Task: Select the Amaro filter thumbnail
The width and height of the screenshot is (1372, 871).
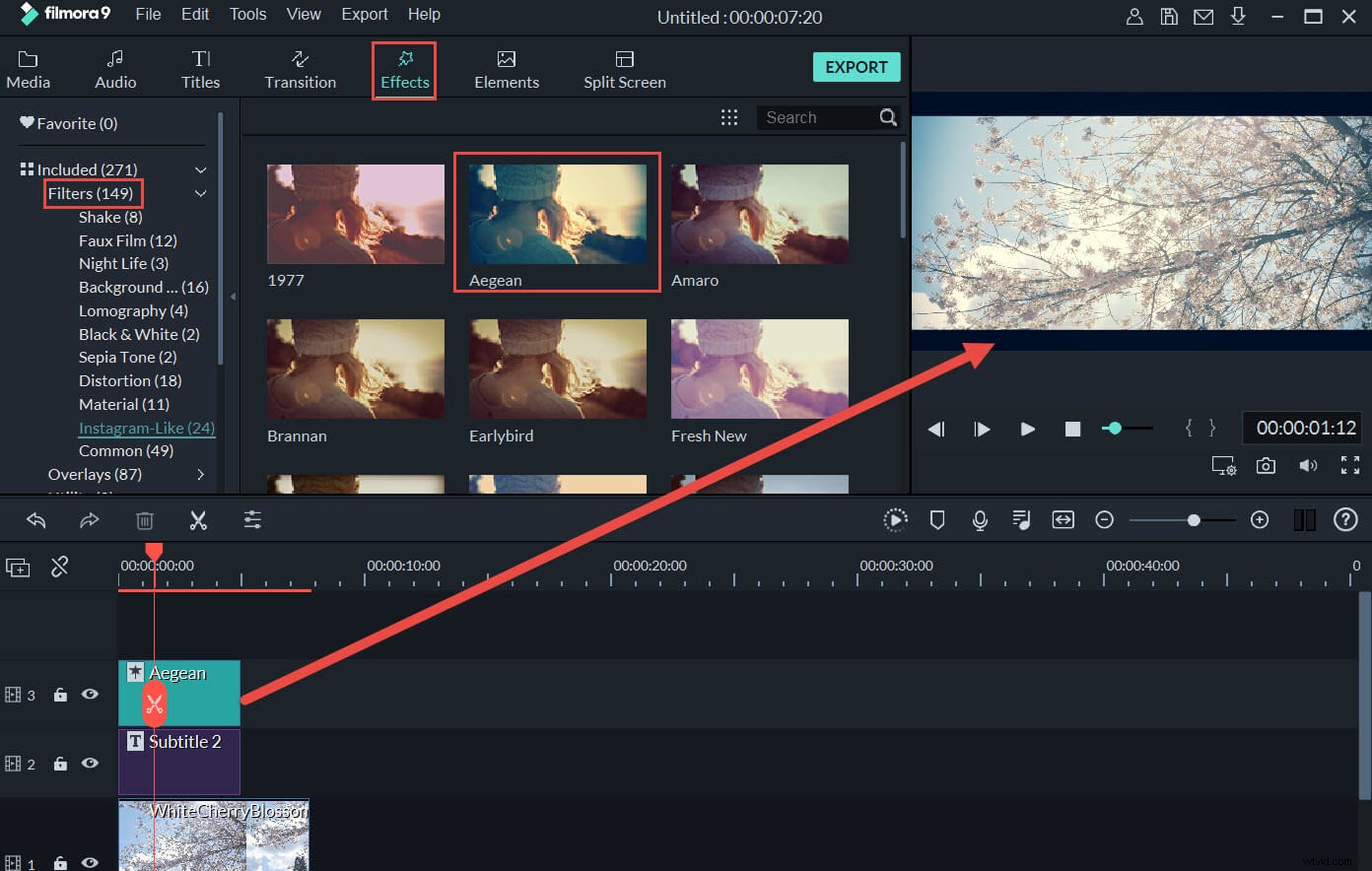Action: tap(759, 214)
